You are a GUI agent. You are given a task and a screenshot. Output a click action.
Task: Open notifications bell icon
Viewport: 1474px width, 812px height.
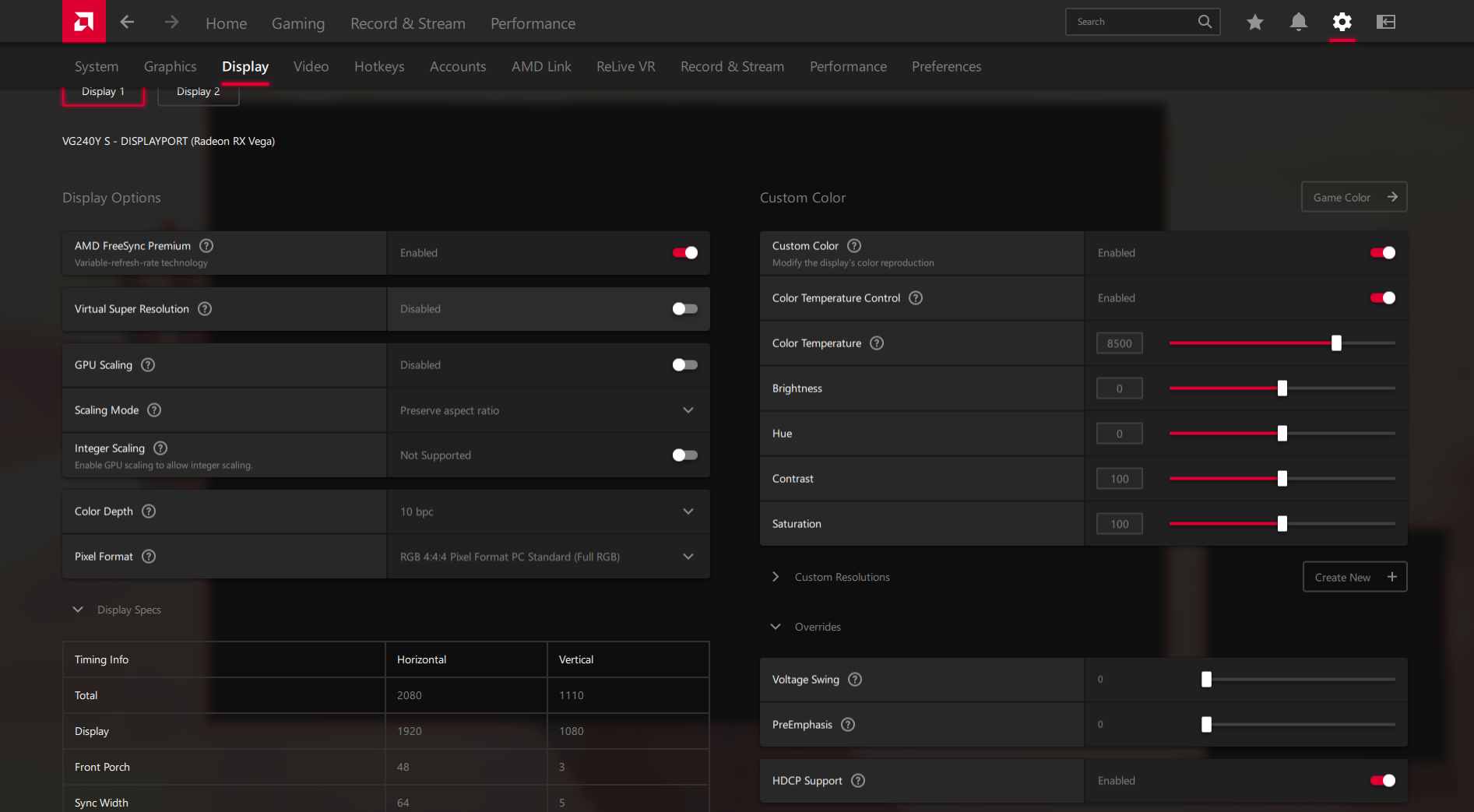point(1298,22)
